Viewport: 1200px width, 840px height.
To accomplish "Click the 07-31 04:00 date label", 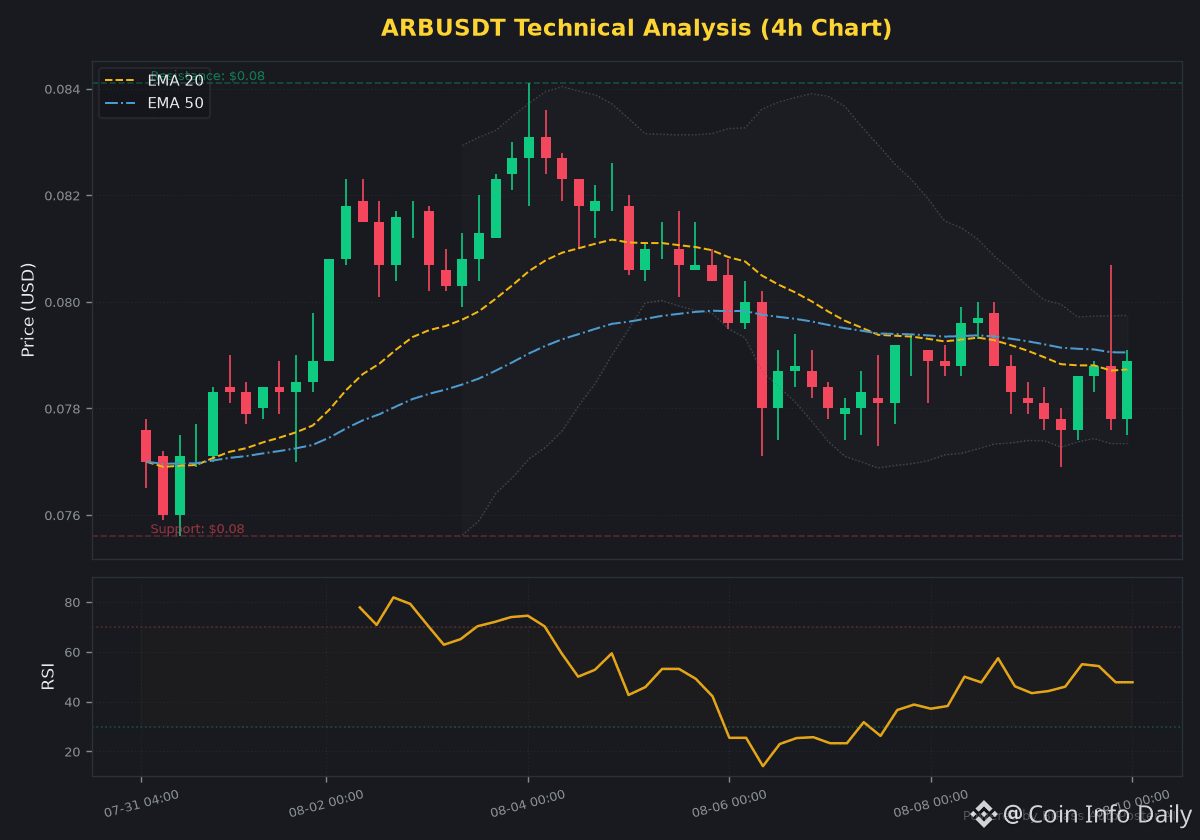I will point(141,804).
